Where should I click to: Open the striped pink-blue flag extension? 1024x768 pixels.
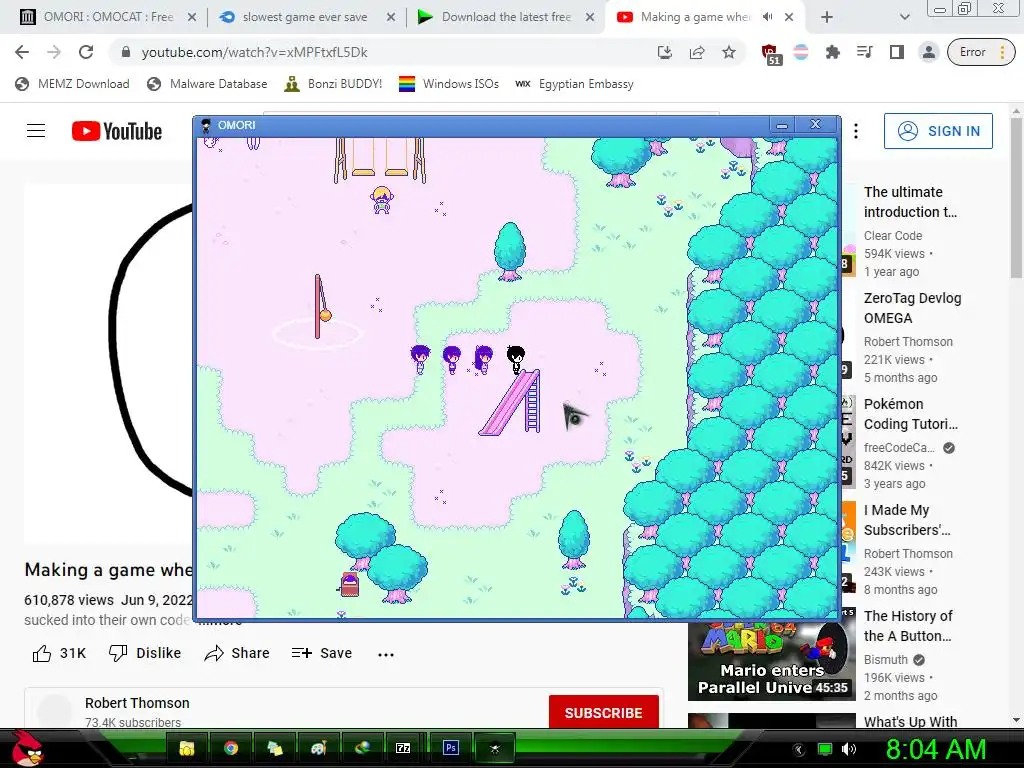coord(801,52)
